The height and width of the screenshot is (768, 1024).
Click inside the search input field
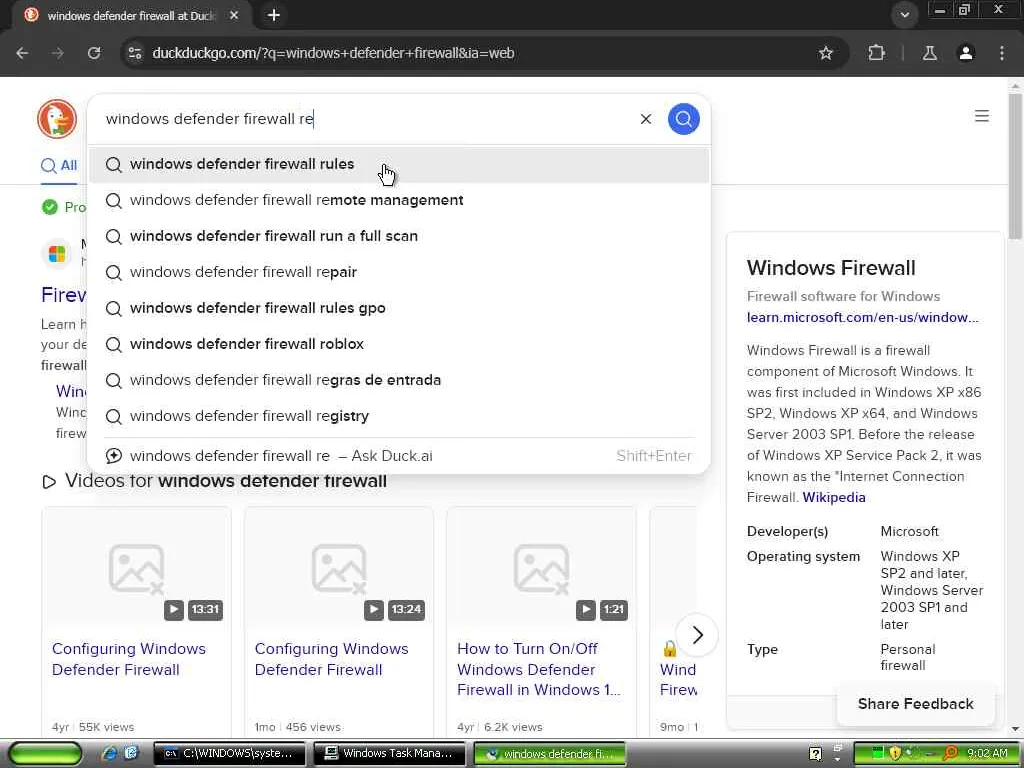[366, 119]
